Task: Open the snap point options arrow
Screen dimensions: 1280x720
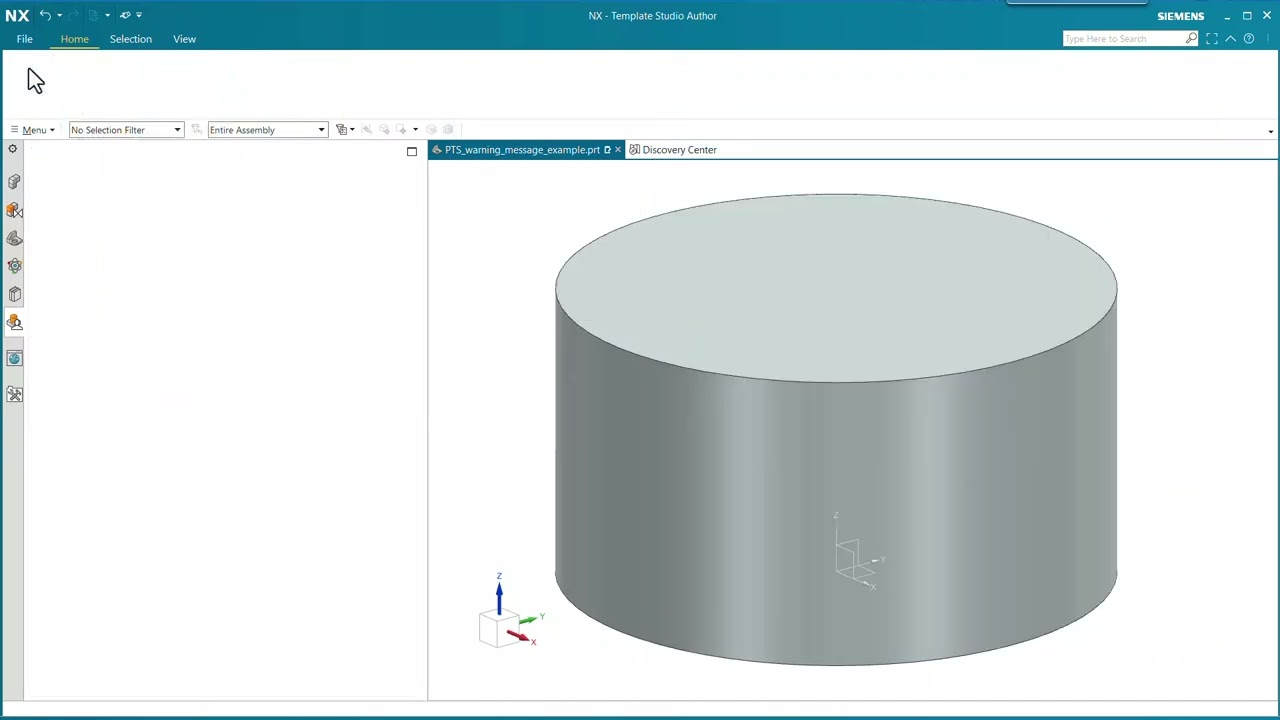Action: click(415, 130)
